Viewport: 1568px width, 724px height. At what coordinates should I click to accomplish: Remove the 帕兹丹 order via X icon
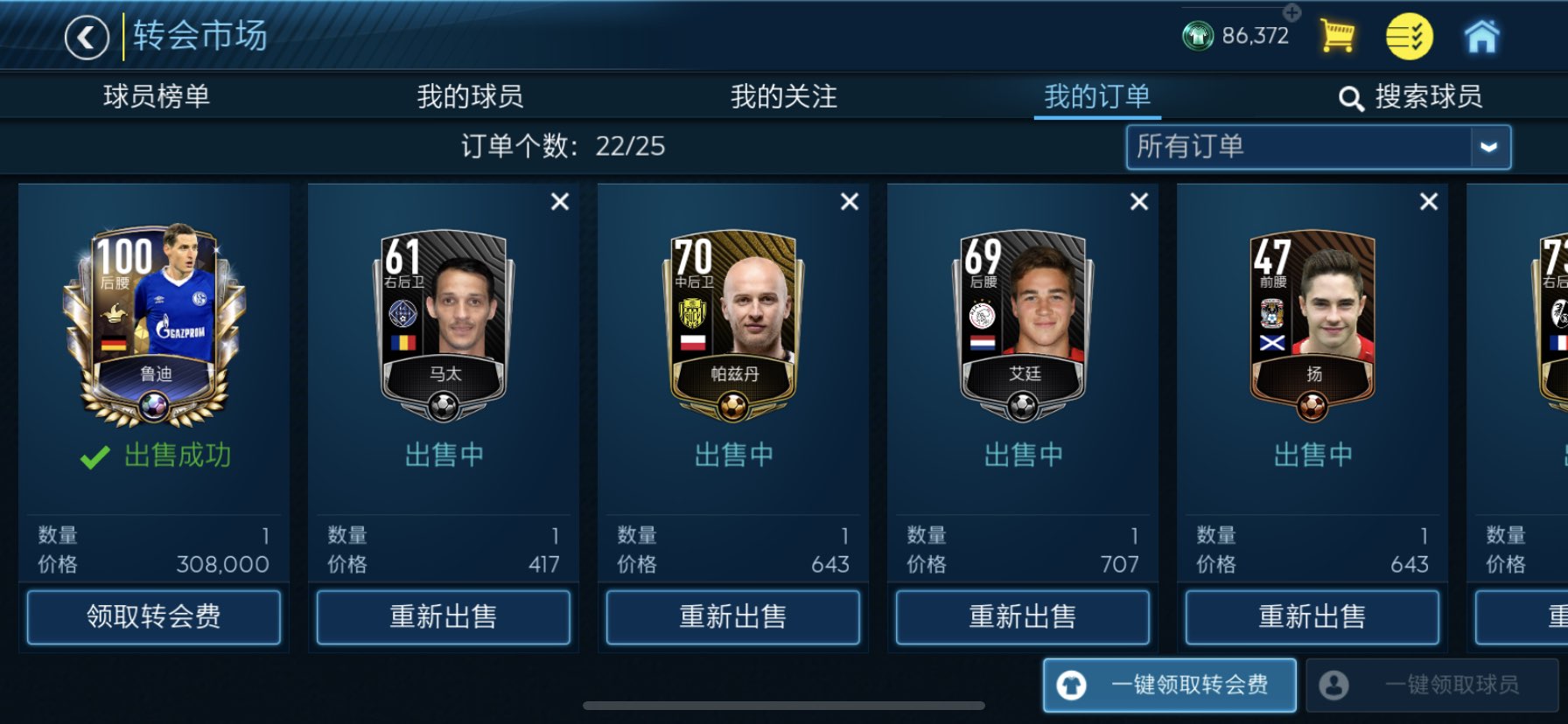click(850, 202)
